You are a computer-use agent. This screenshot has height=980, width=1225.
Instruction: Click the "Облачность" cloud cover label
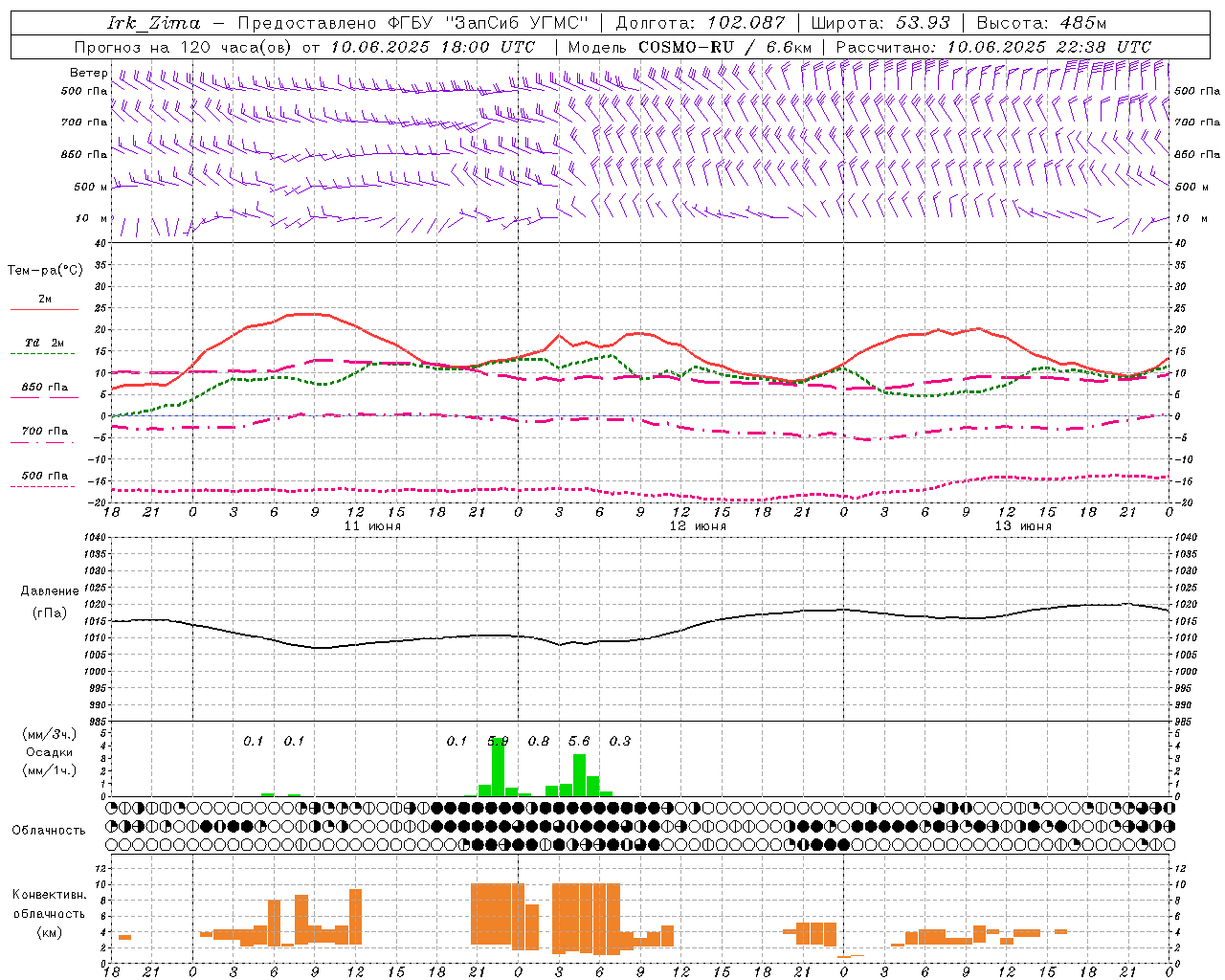point(49,831)
